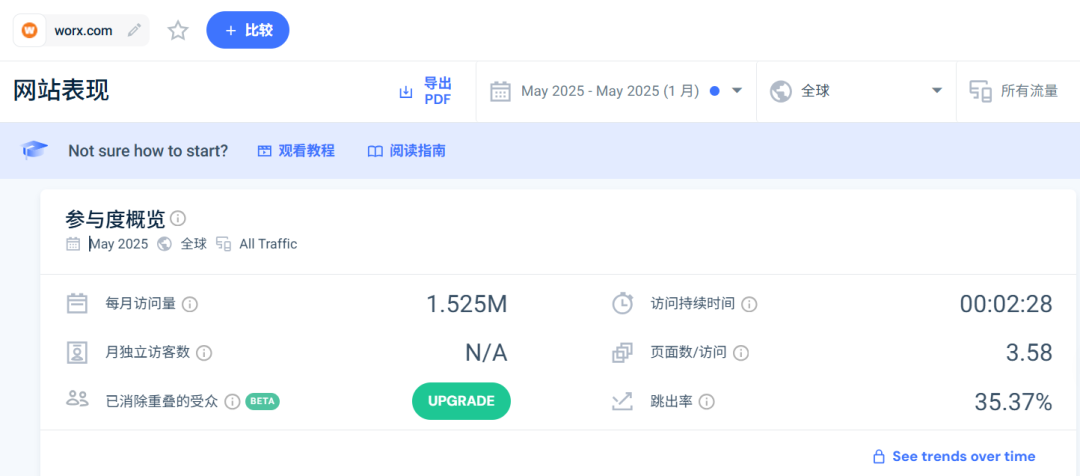
Task: Show info tooltip for 跳出率
Action: (x=707, y=401)
